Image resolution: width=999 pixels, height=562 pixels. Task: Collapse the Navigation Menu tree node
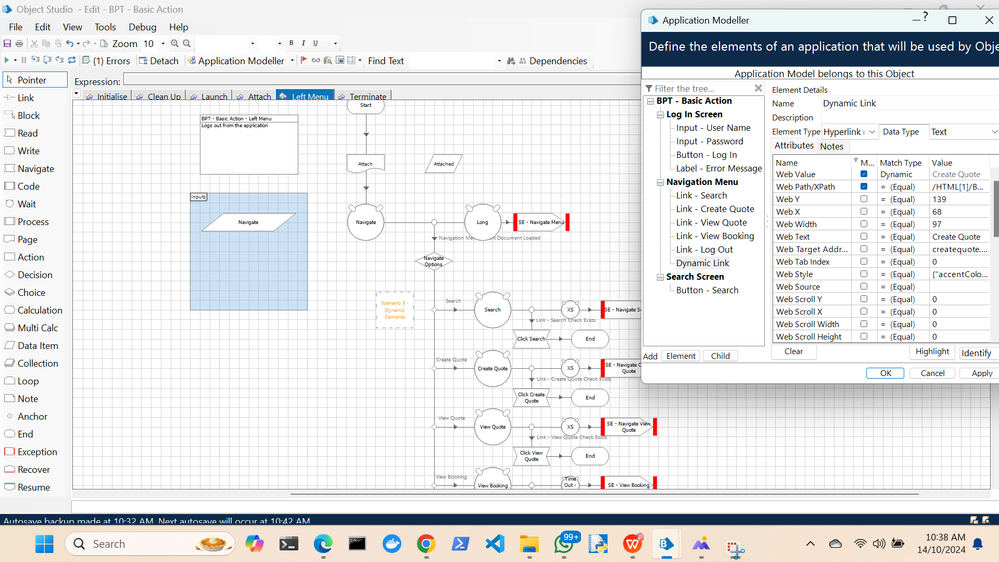coord(661,182)
